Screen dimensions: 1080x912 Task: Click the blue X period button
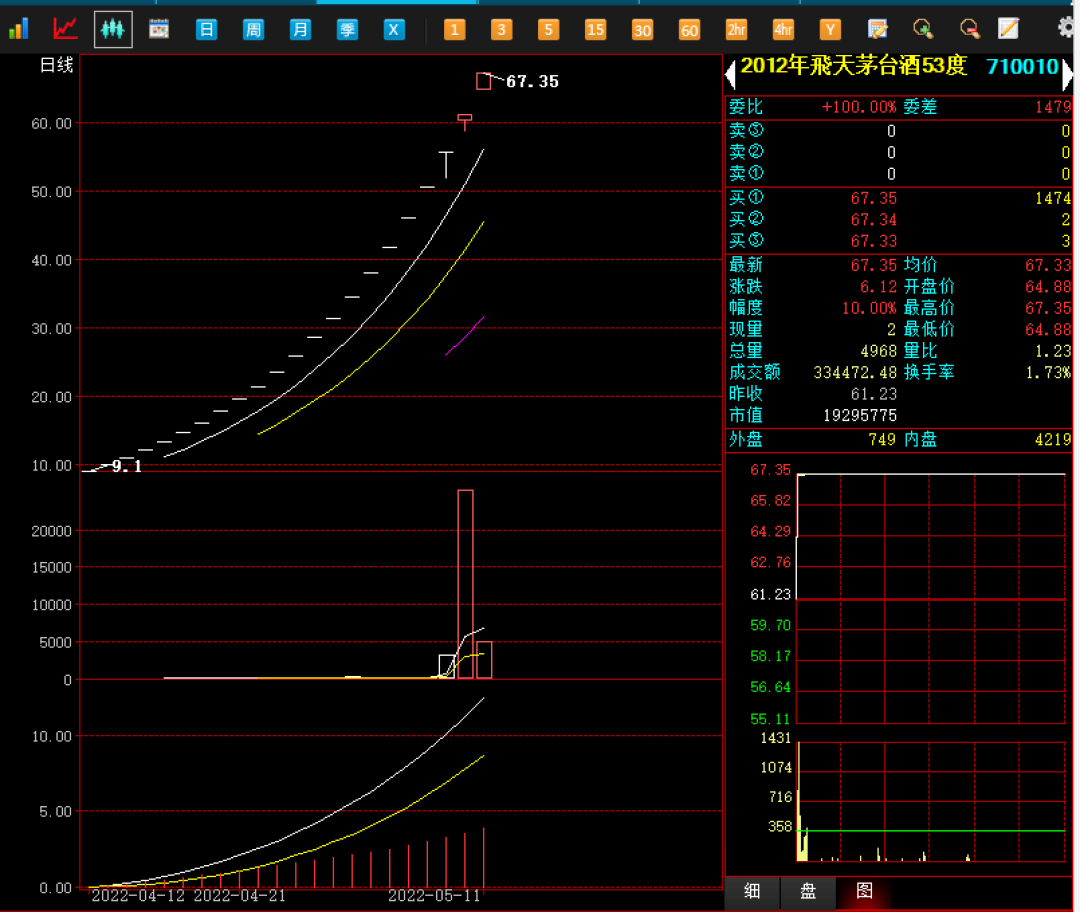coord(393,30)
